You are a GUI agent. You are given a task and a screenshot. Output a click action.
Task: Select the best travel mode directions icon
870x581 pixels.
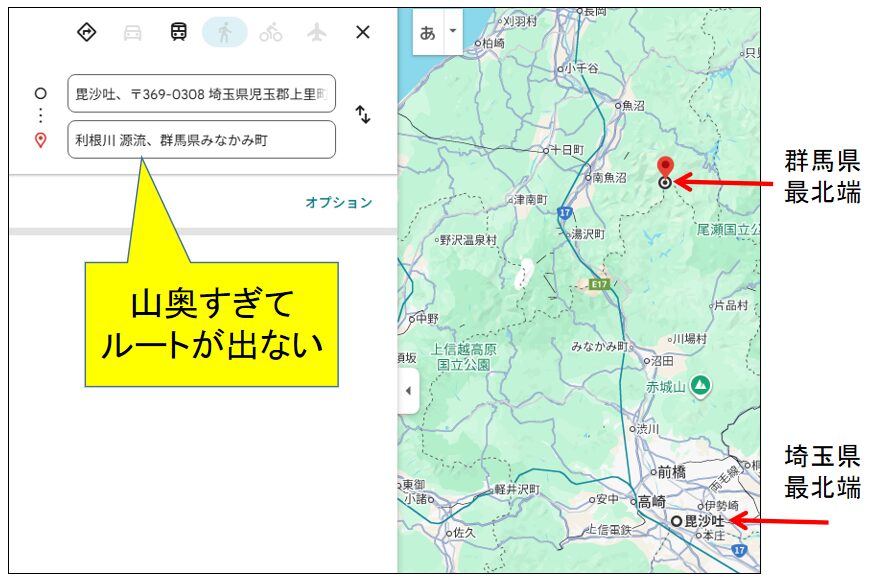click(x=86, y=32)
